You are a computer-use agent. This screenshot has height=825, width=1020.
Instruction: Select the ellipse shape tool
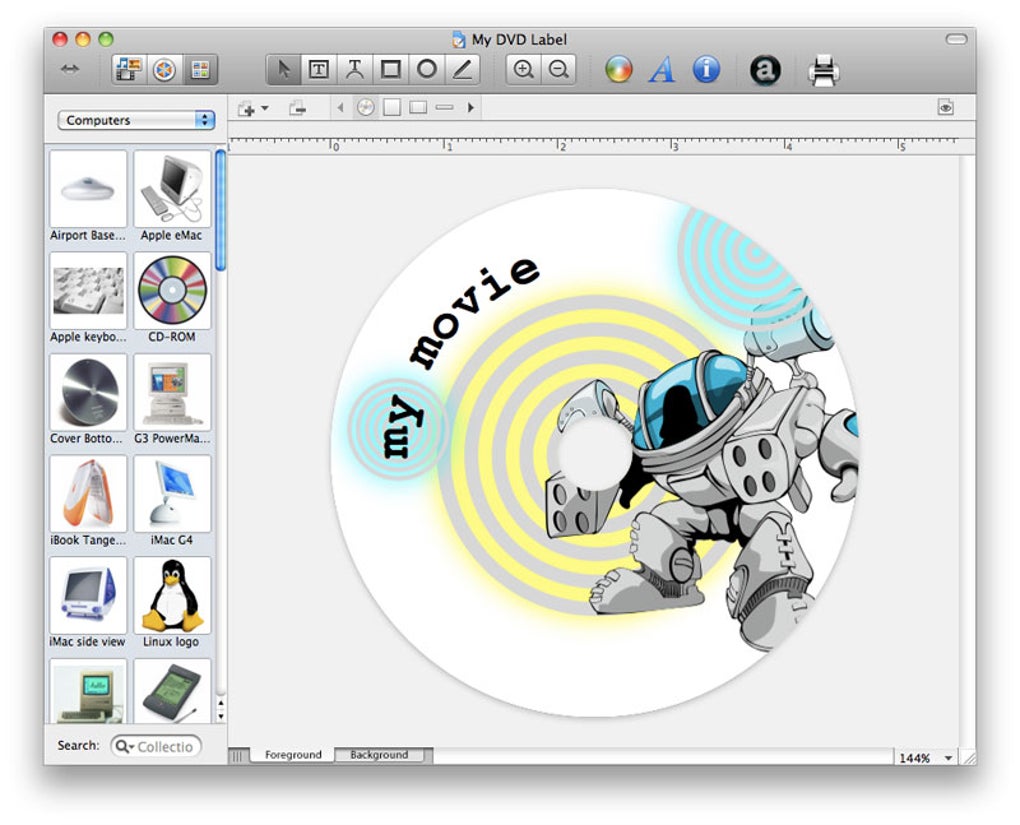[427, 69]
